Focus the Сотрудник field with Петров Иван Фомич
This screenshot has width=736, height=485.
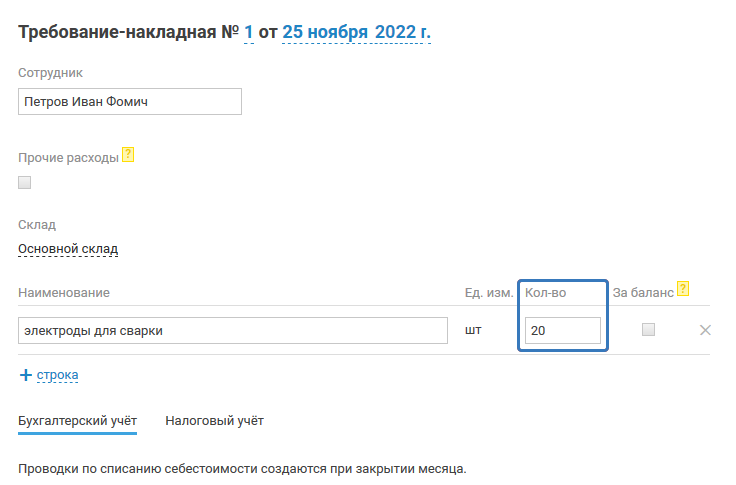[130, 102]
